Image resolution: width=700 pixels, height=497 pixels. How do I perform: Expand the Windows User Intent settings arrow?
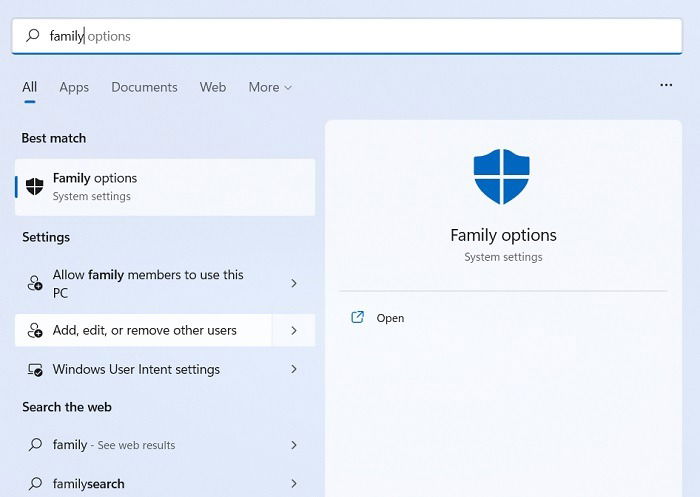pyautogui.click(x=294, y=369)
